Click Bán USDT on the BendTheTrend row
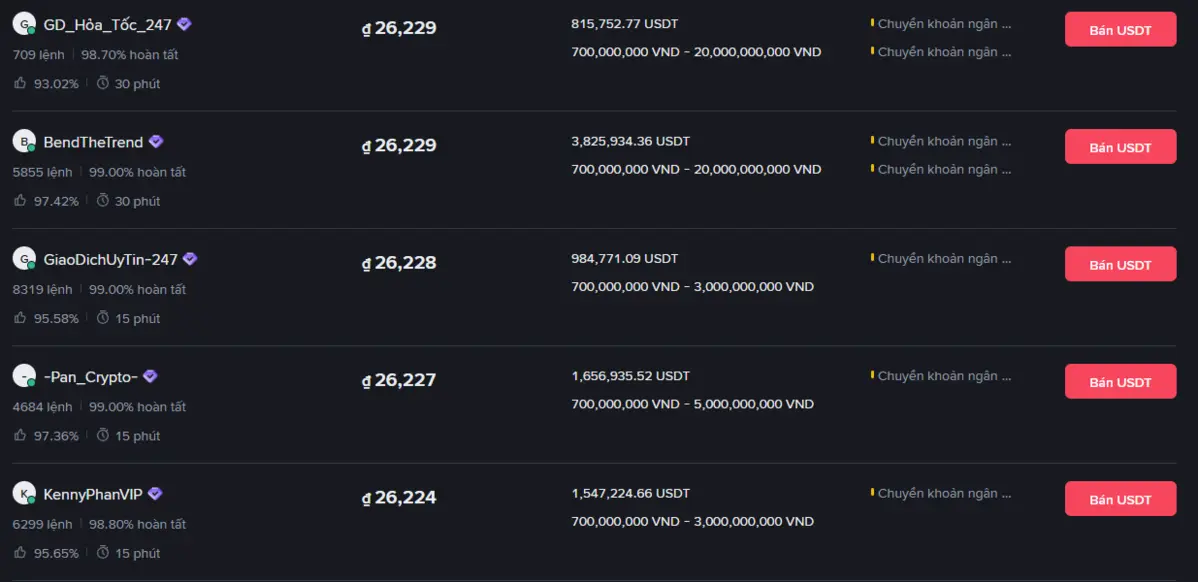1198x582 pixels. pos(1120,146)
